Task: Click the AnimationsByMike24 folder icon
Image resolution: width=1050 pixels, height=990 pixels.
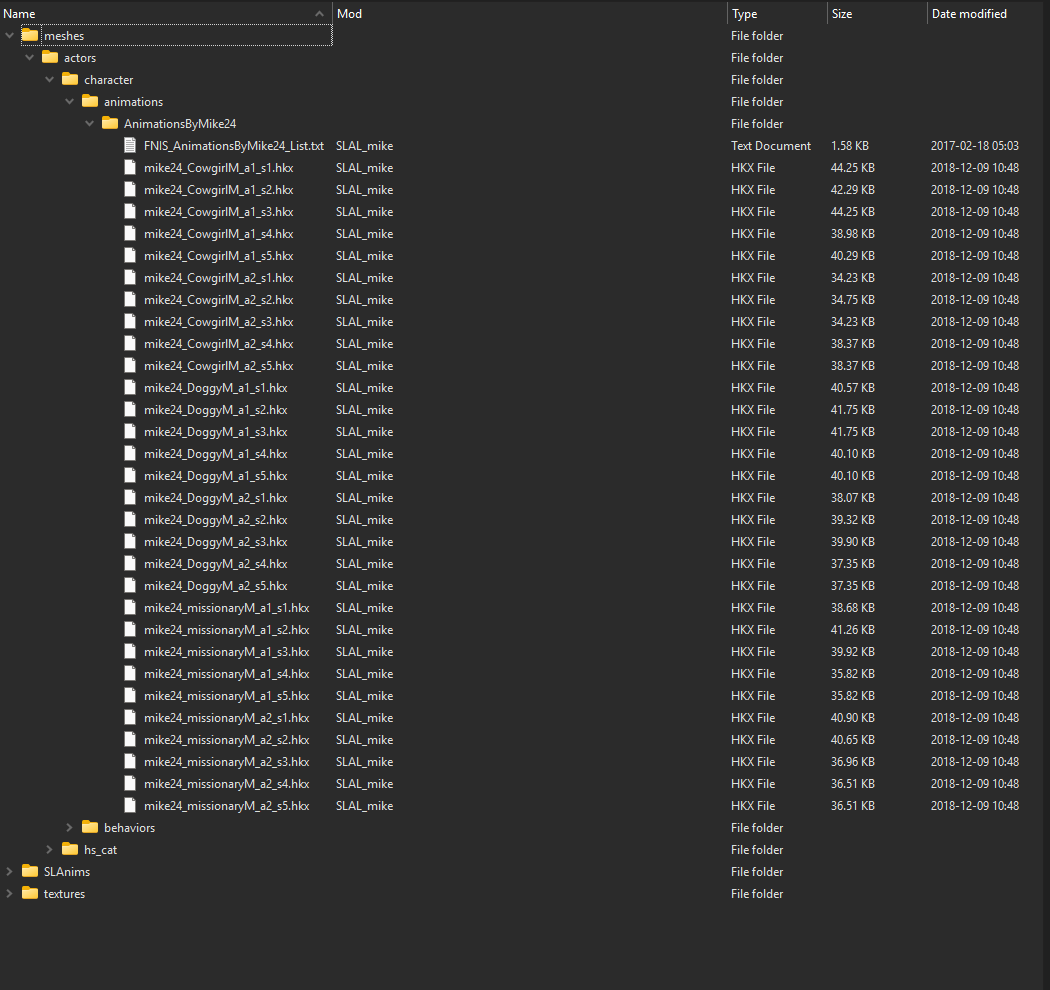Action: 110,123
